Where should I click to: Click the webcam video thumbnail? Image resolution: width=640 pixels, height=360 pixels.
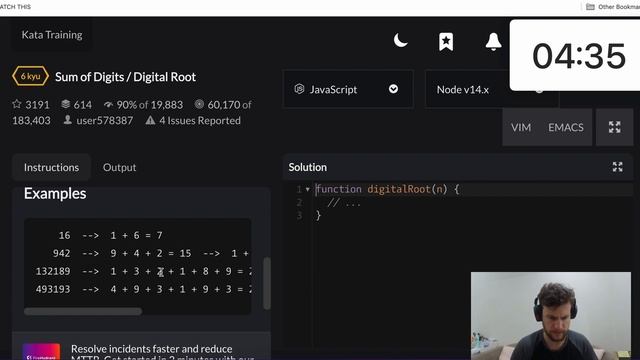(x=551, y=316)
